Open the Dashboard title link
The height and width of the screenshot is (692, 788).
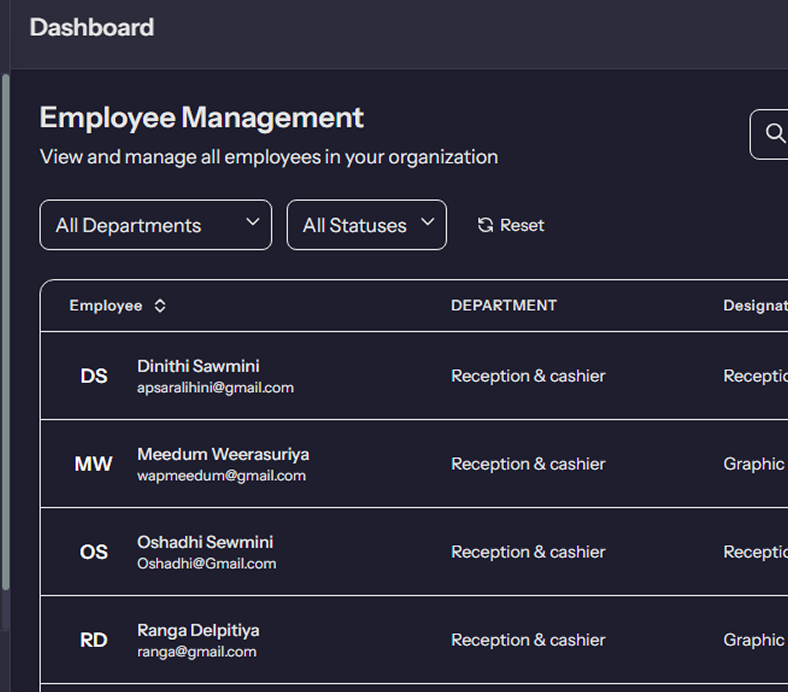(92, 27)
